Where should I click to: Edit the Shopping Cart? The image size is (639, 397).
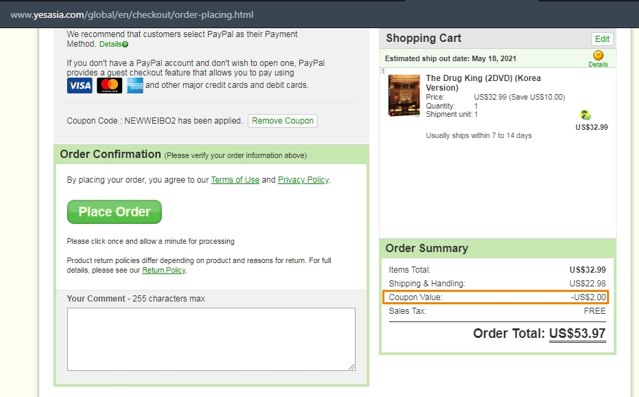coord(602,39)
